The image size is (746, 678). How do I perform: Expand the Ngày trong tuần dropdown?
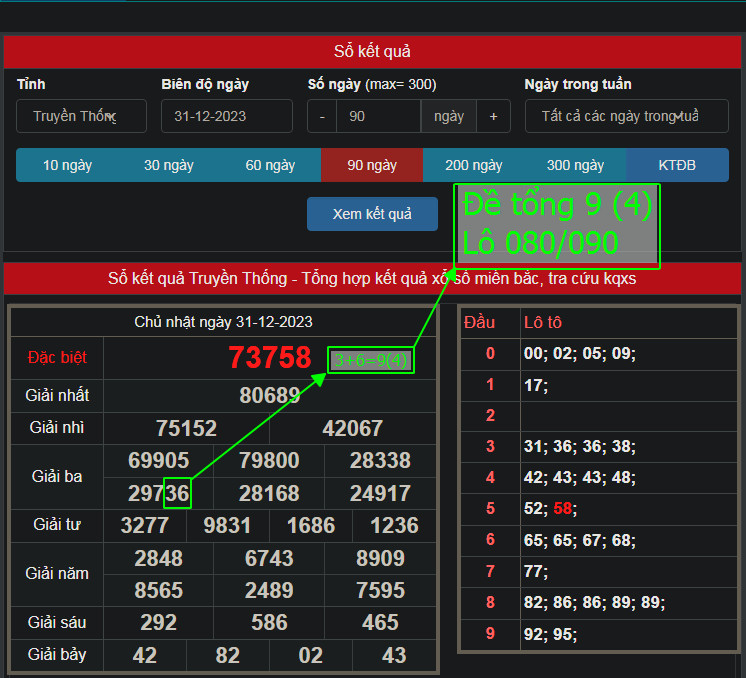coord(626,116)
